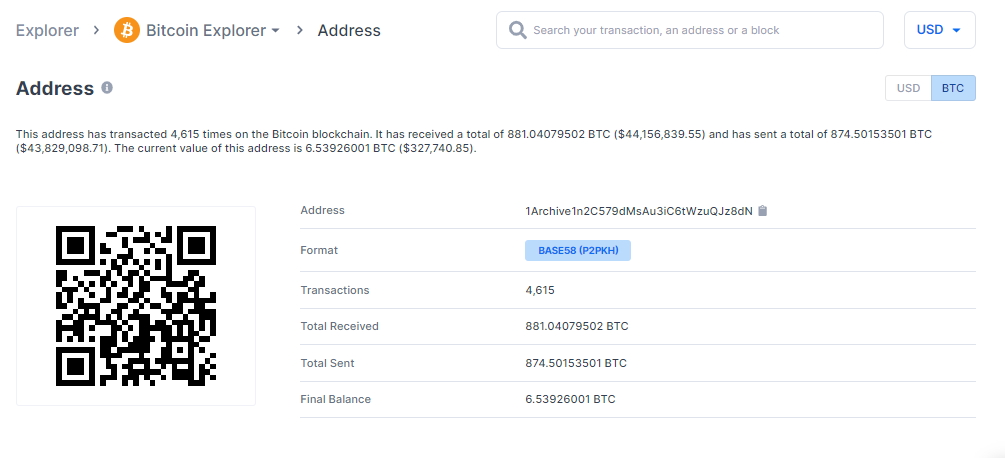Click the address QR code image
Viewport: 1005px width, 458px height.
(136, 305)
